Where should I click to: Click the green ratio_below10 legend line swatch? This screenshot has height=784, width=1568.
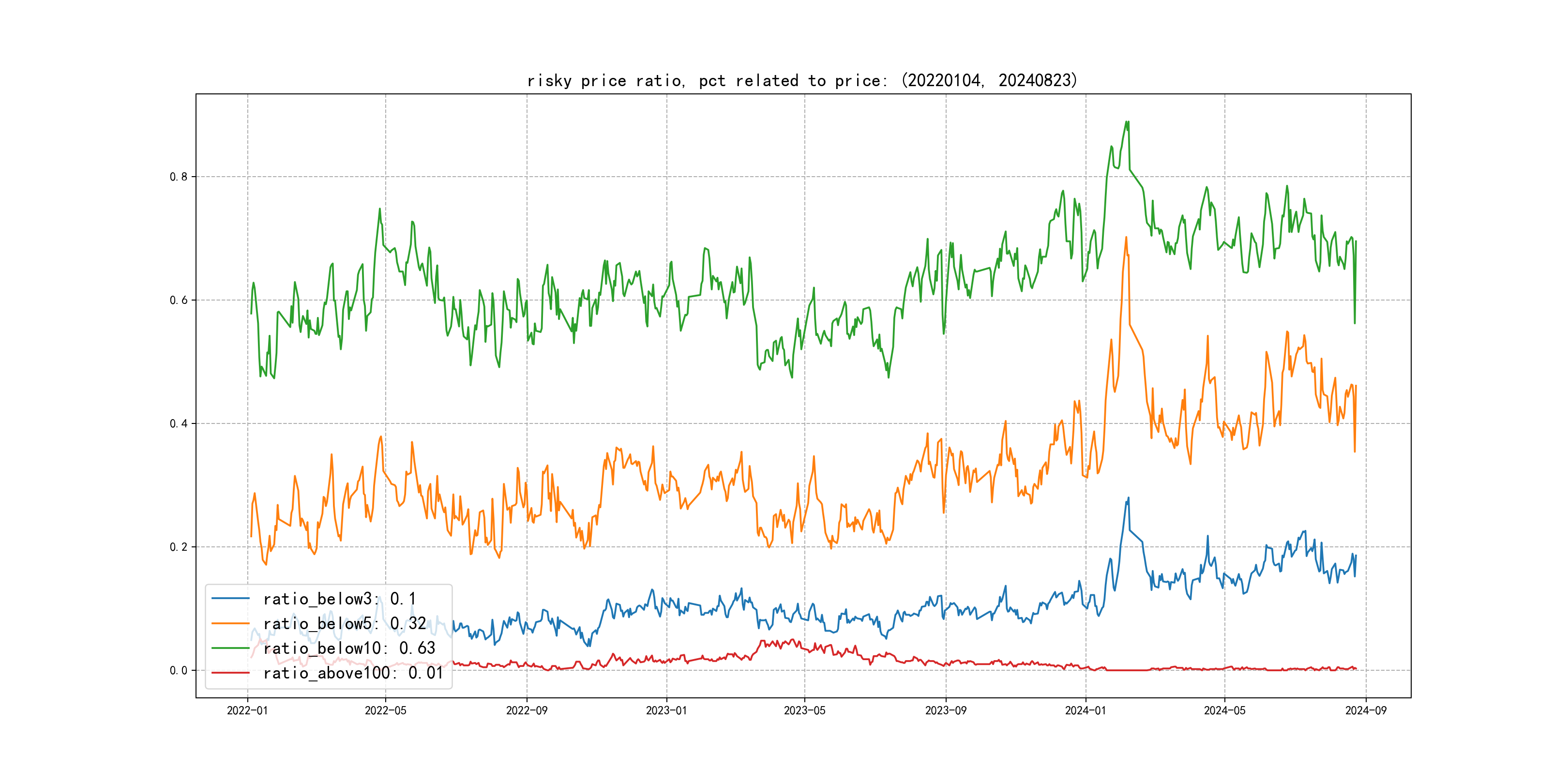(x=230, y=648)
